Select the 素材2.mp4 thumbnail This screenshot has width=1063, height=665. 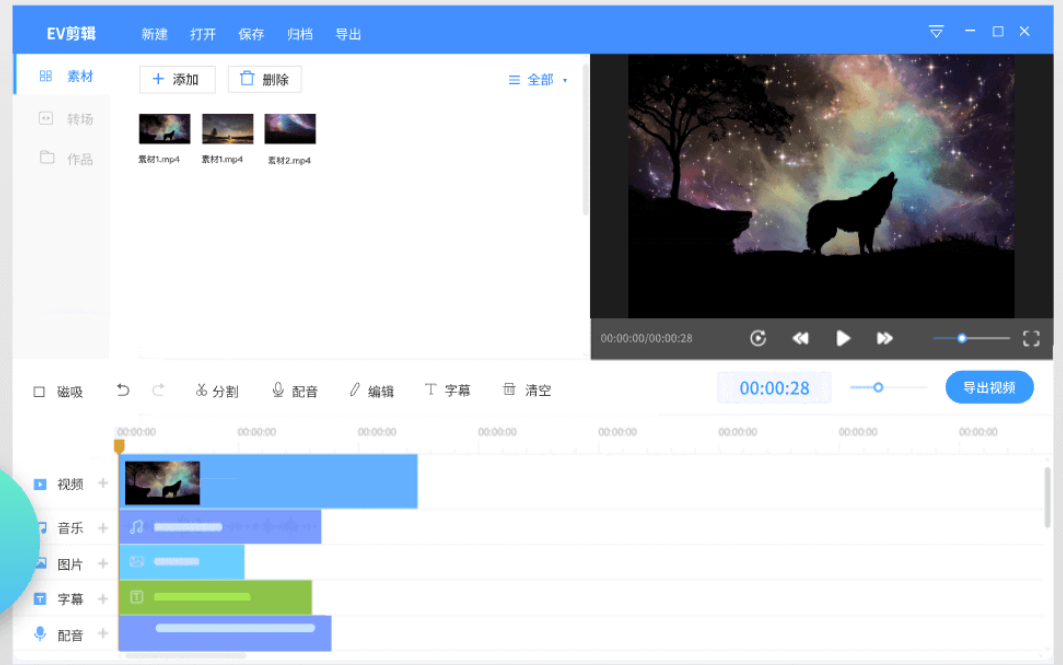290,129
